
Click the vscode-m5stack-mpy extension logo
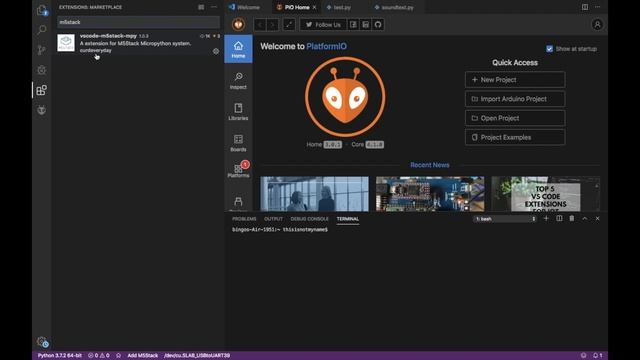click(x=66, y=42)
